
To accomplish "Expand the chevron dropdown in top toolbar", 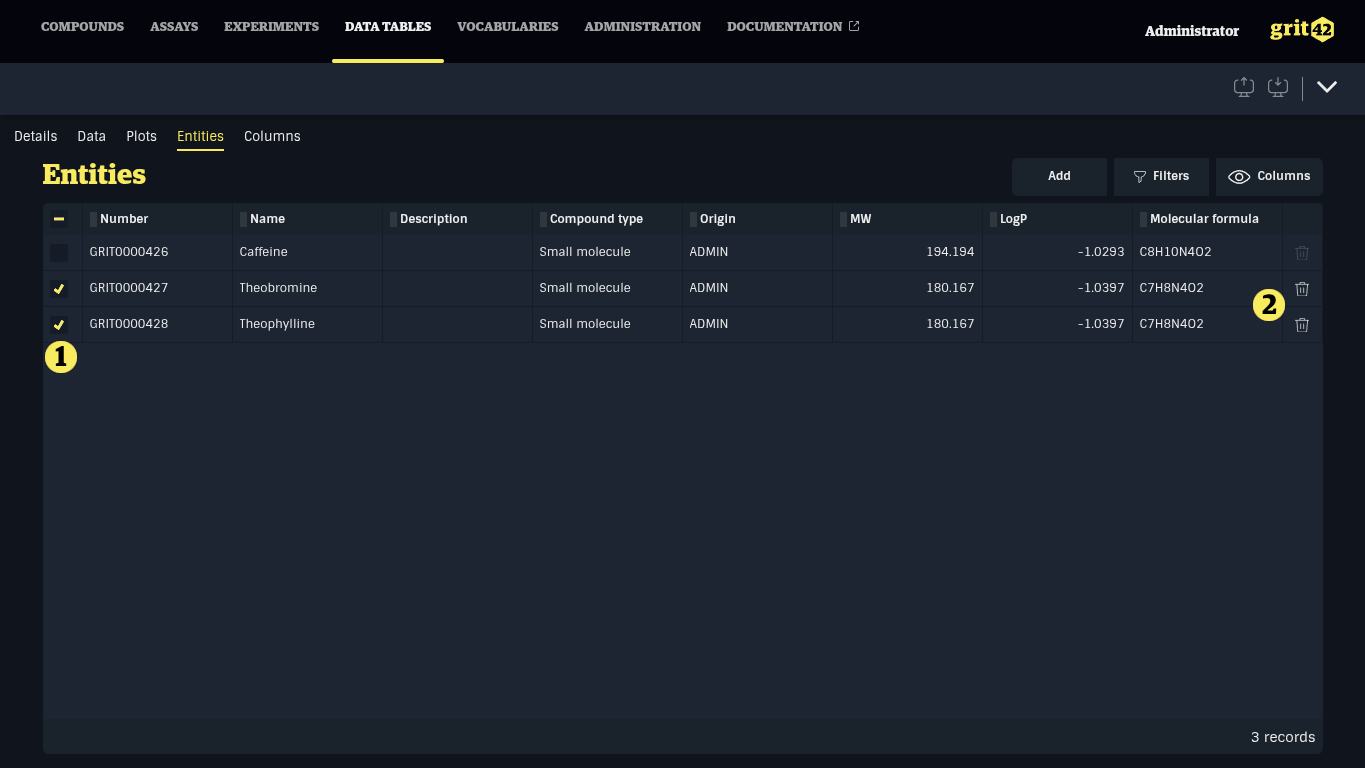I will point(1326,87).
